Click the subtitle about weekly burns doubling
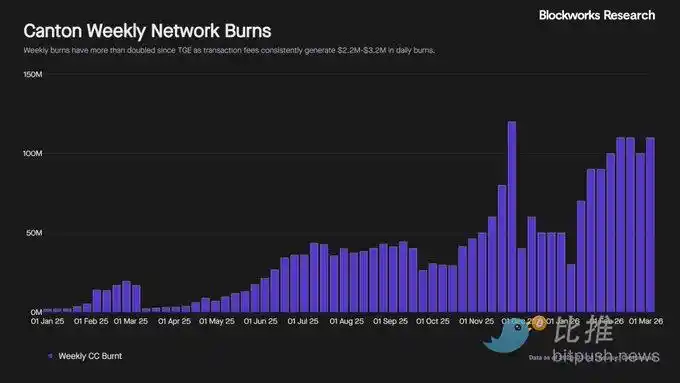680x383 pixels. click(229, 50)
